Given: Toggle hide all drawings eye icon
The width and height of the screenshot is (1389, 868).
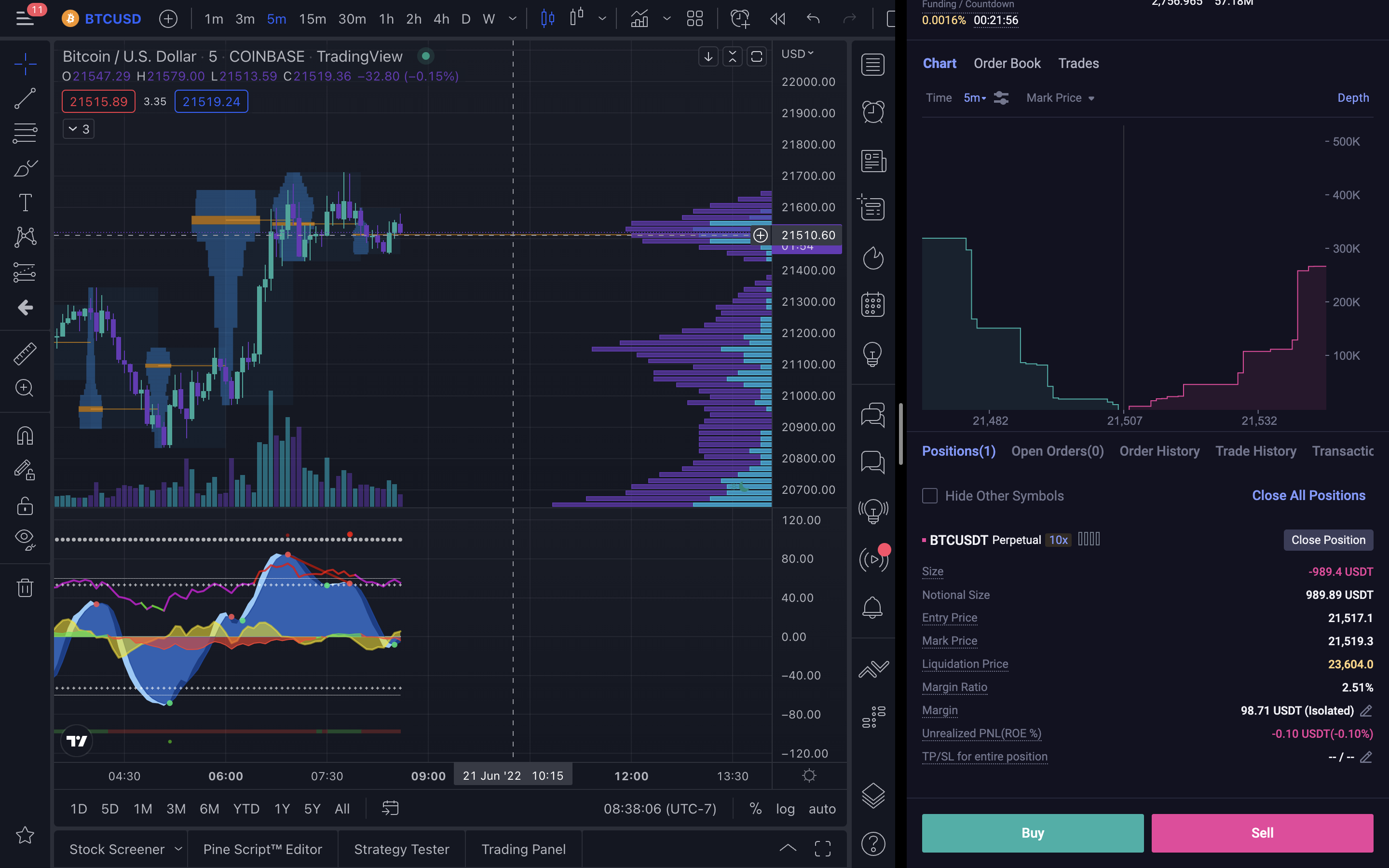Looking at the screenshot, I should pos(25,540).
